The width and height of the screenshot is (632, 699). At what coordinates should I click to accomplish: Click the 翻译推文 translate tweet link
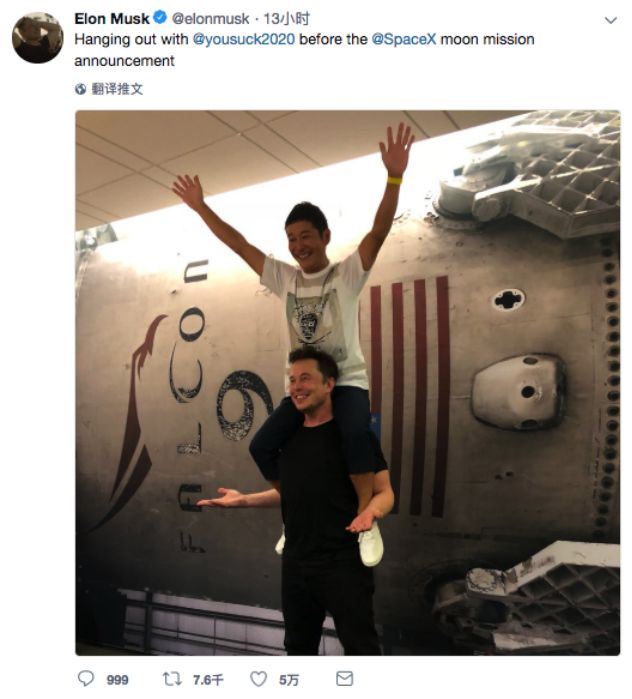pos(117,89)
